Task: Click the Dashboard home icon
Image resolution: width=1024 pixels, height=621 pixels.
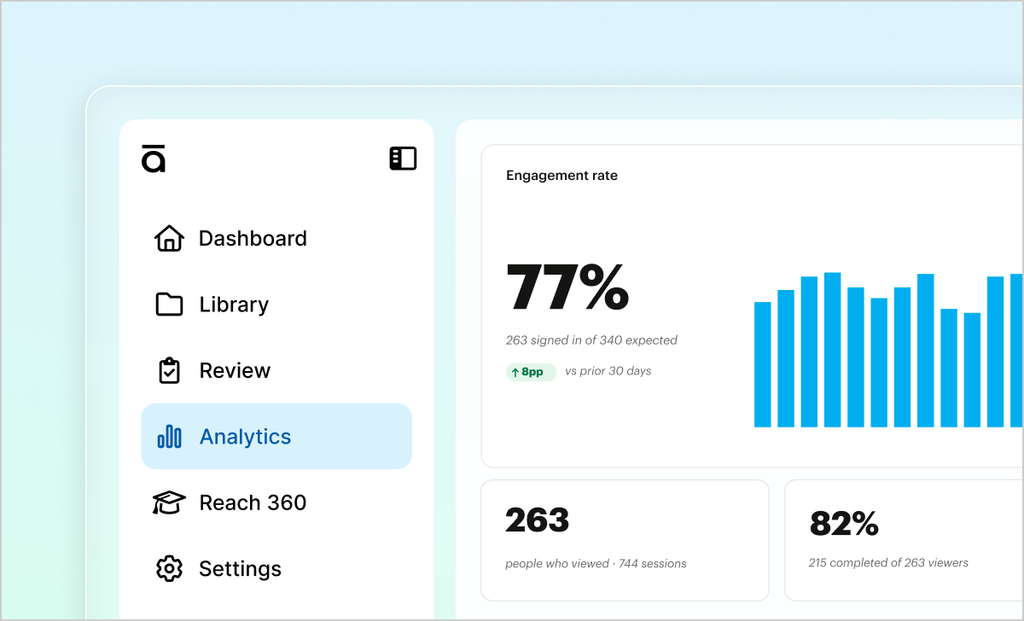Action: 169,238
